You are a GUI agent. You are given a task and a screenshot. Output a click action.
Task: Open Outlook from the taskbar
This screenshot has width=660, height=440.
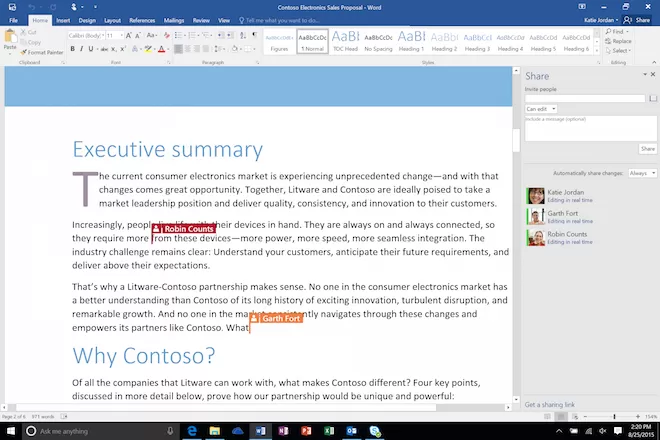pos(352,431)
